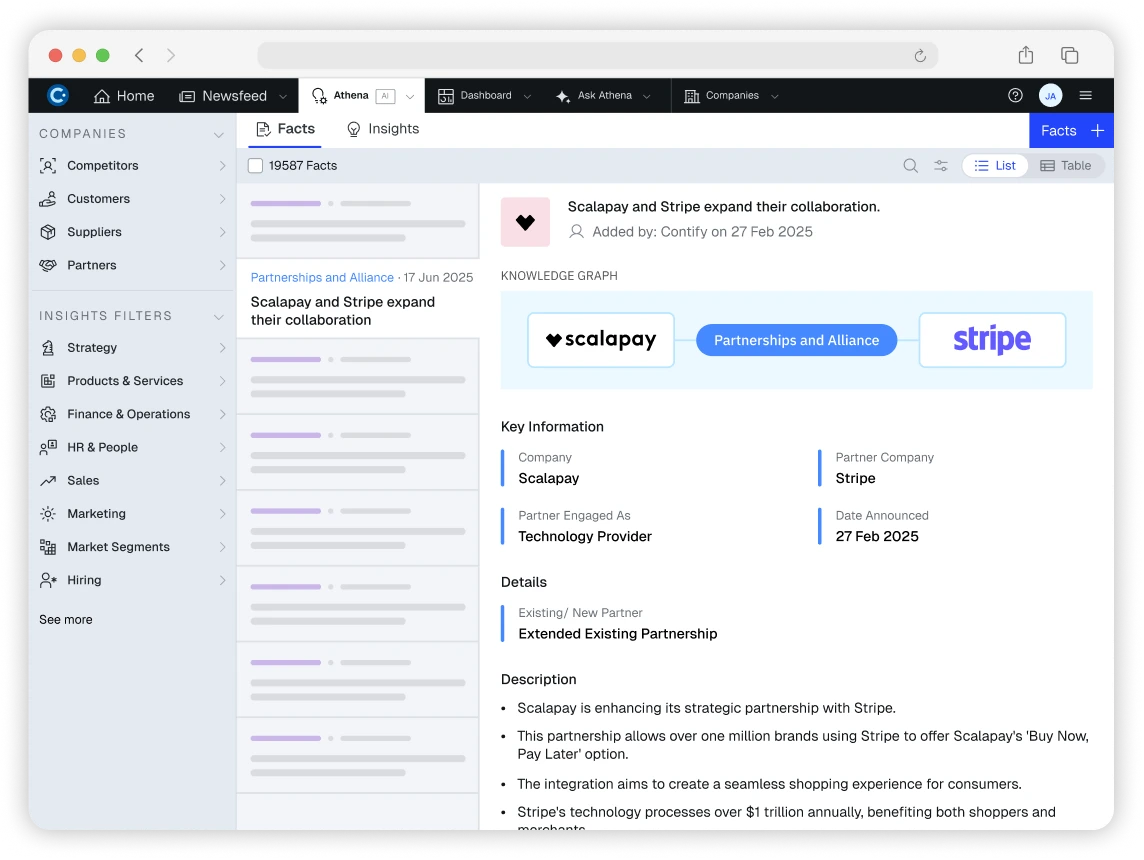Click the Scalapay heart logo thumbnail
The width and height of the screenshot is (1144, 860).
point(525,222)
